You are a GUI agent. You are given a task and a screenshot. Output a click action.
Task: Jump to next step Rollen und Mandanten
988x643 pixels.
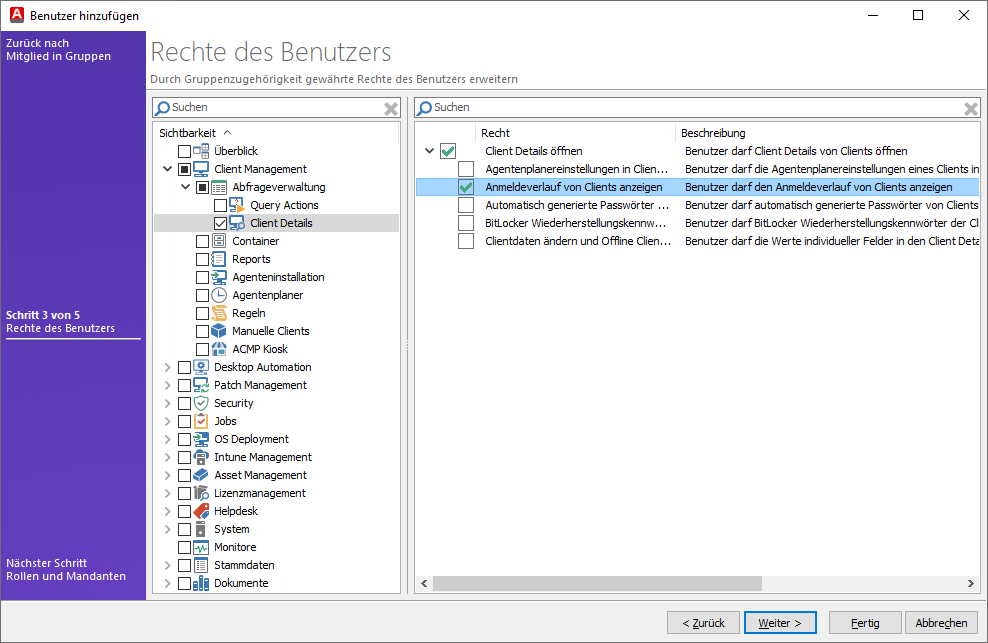click(x=66, y=569)
